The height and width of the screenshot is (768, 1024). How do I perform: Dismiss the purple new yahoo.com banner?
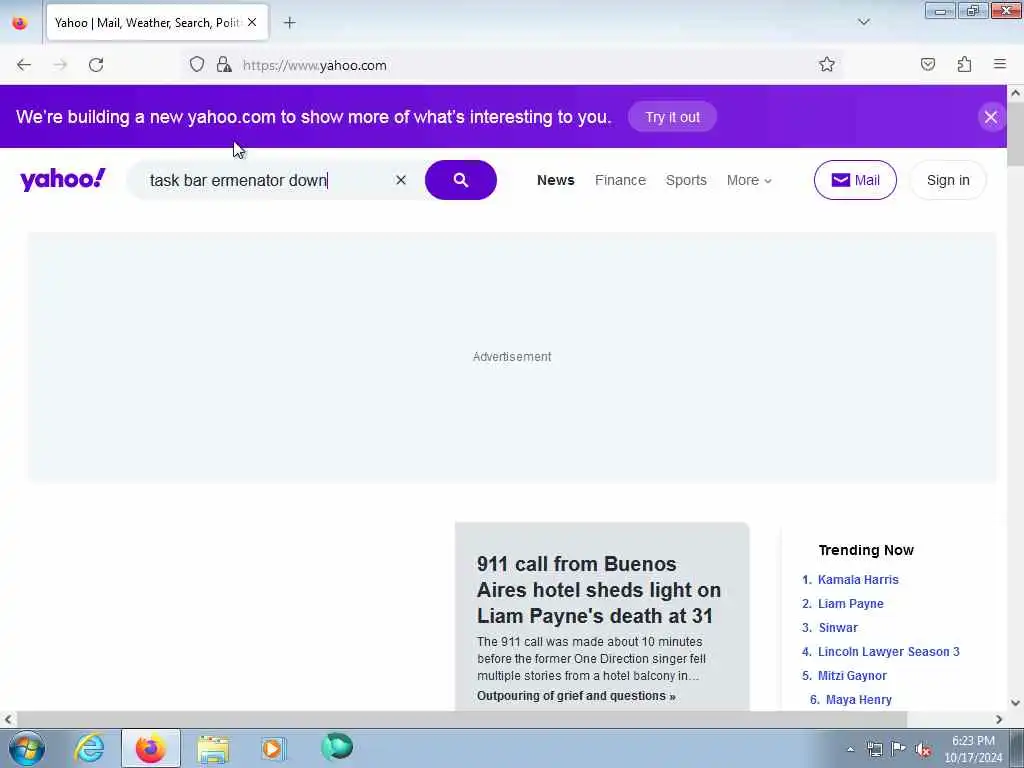(x=991, y=117)
